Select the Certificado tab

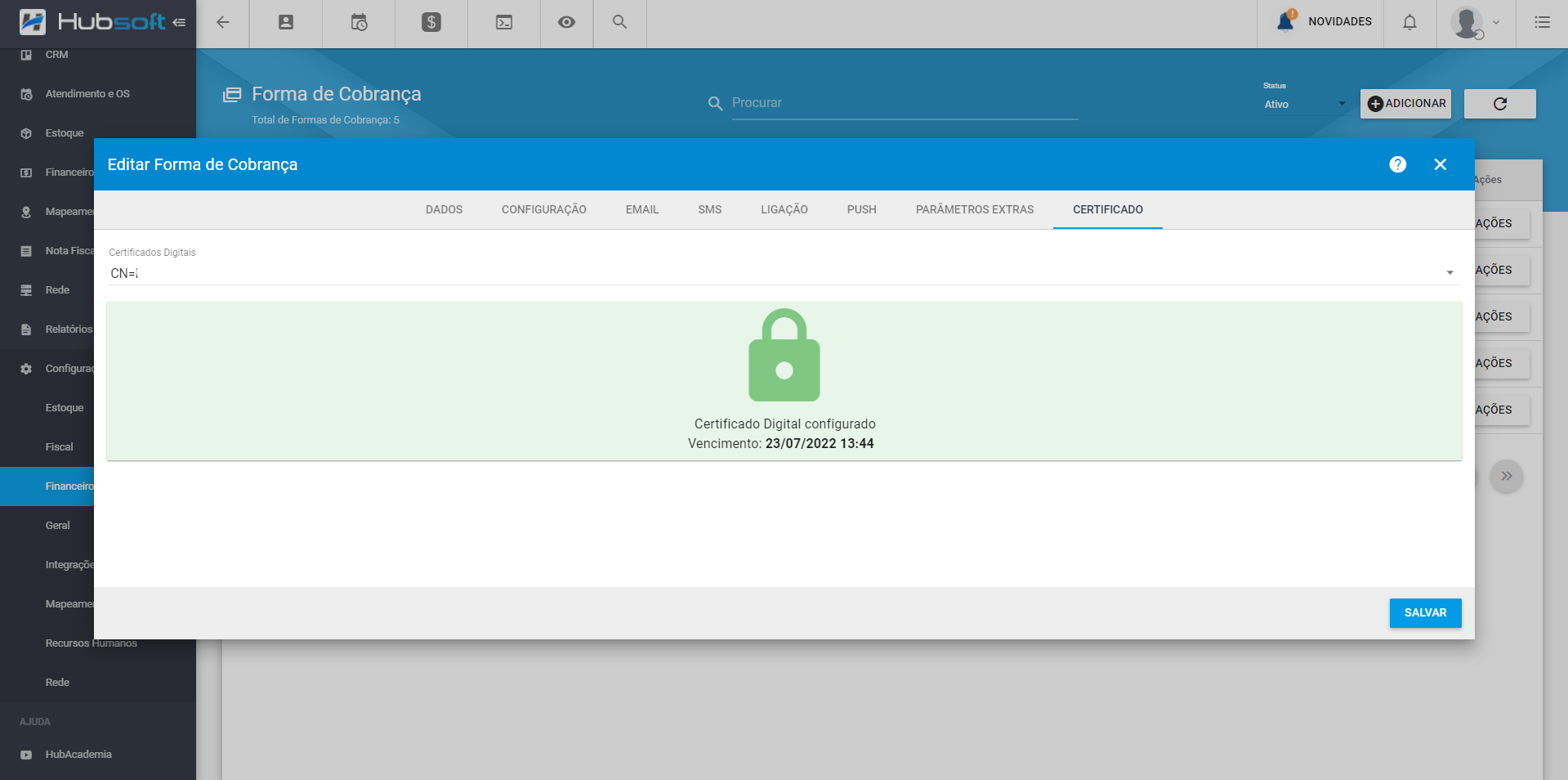coord(1108,209)
